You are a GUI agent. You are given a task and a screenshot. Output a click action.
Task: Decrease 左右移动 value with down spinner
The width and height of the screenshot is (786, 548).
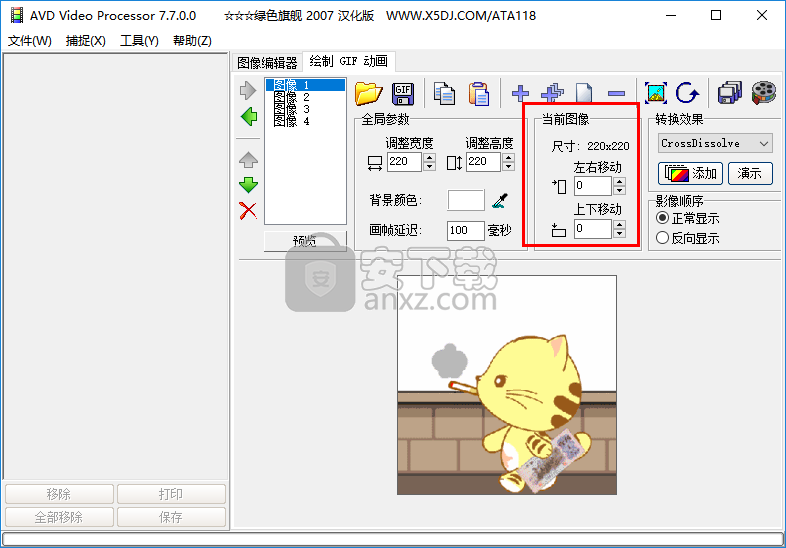pos(620,191)
